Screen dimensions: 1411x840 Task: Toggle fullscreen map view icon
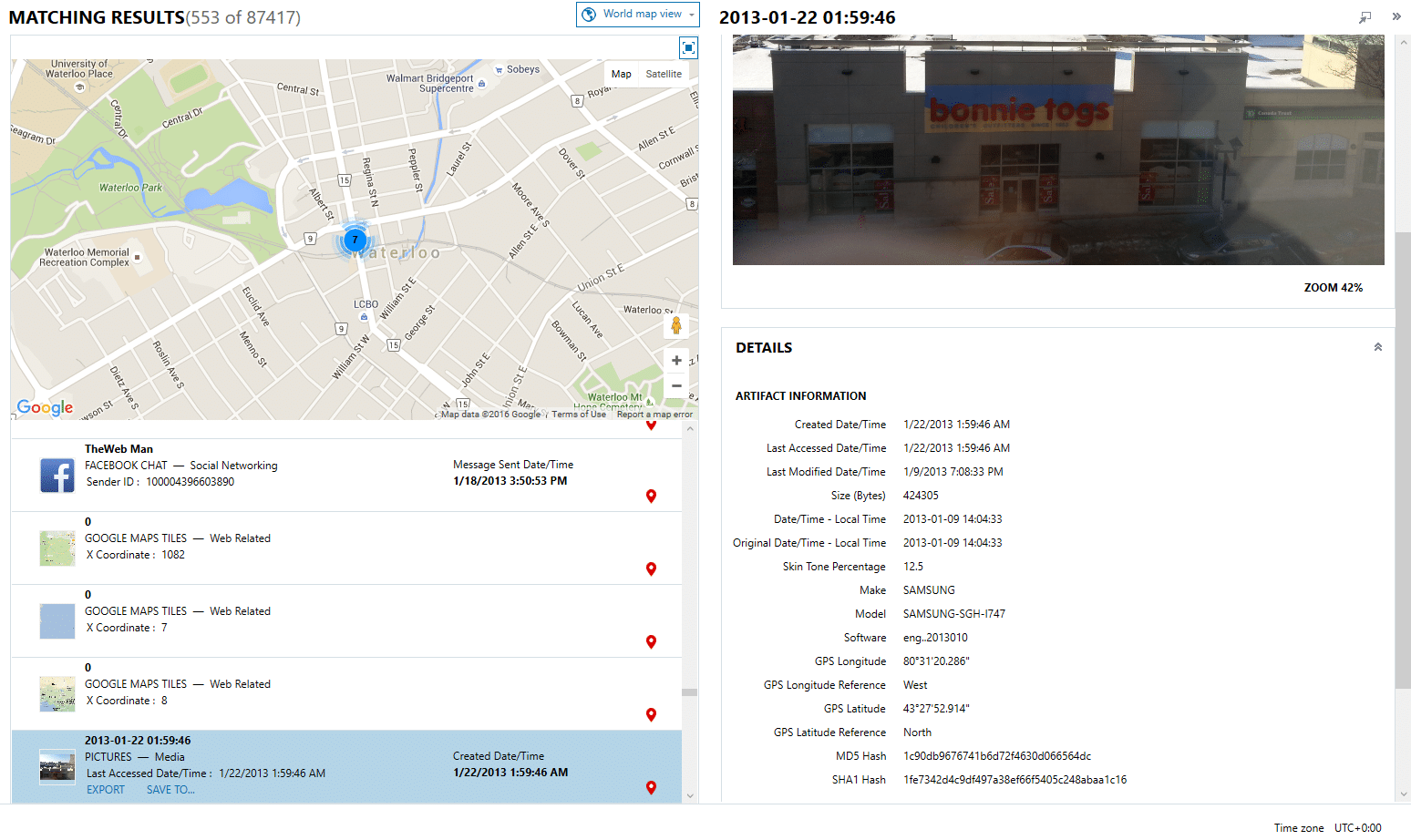point(688,47)
